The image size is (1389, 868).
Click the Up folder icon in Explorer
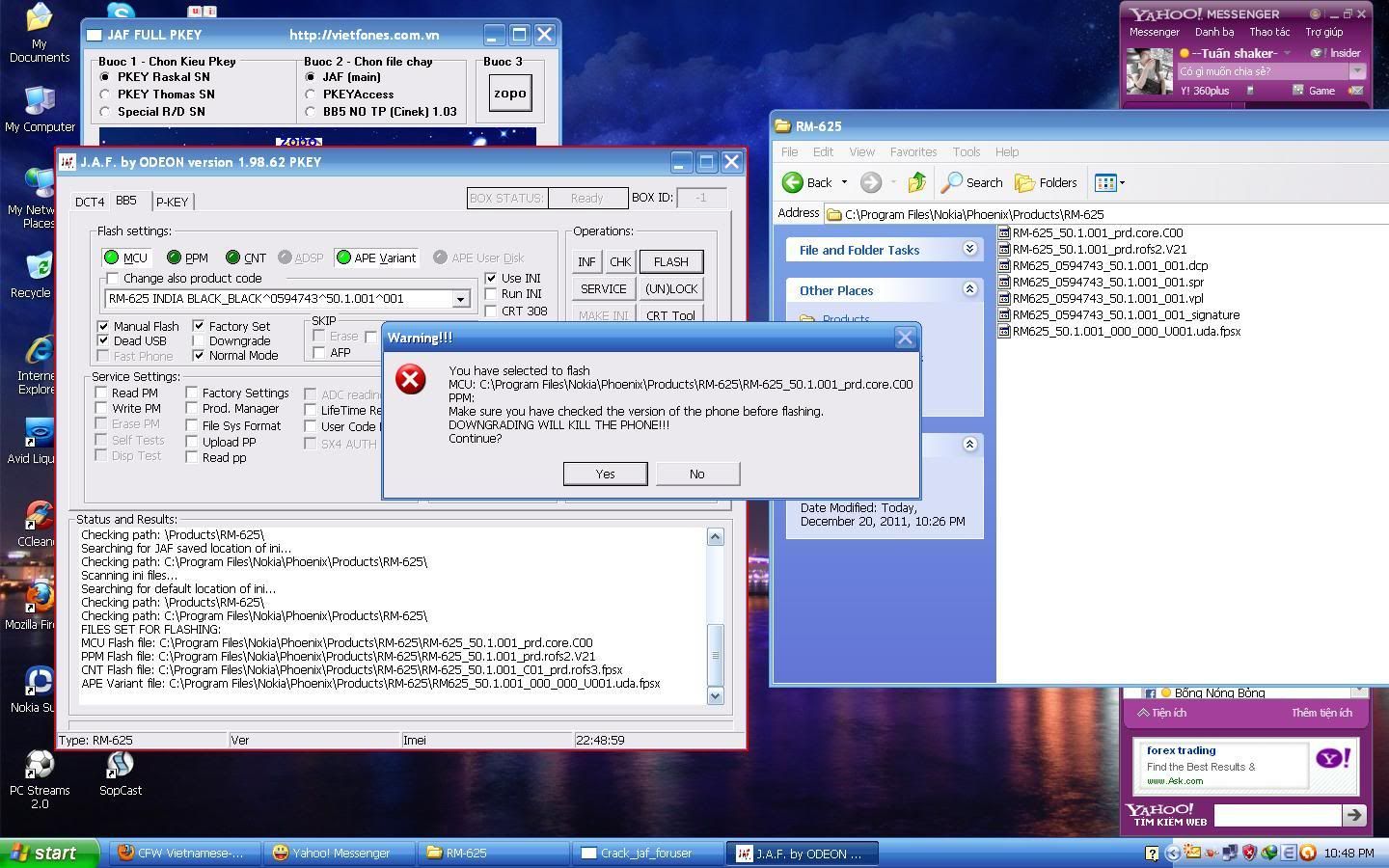(916, 182)
